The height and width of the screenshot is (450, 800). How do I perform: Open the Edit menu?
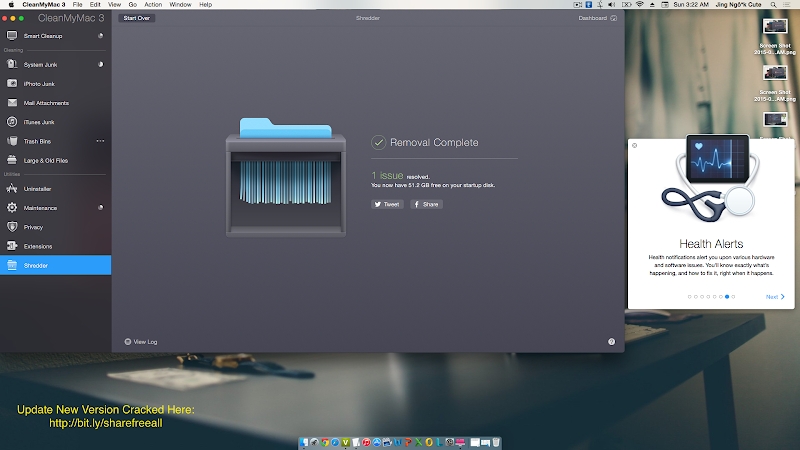tap(95, 5)
